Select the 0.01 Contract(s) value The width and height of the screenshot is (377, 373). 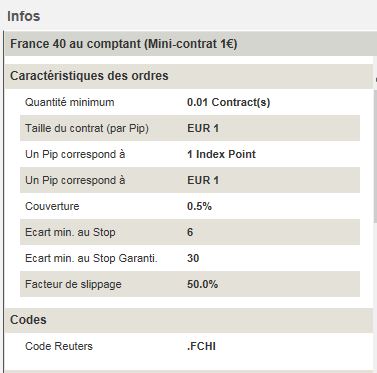coord(229,102)
